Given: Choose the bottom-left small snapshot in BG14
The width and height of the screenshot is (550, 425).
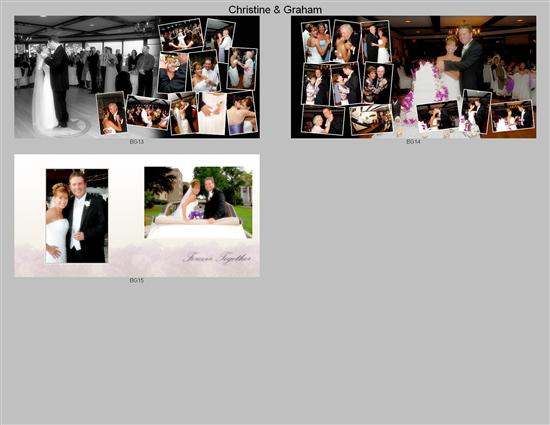Looking at the screenshot, I should click(x=323, y=120).
